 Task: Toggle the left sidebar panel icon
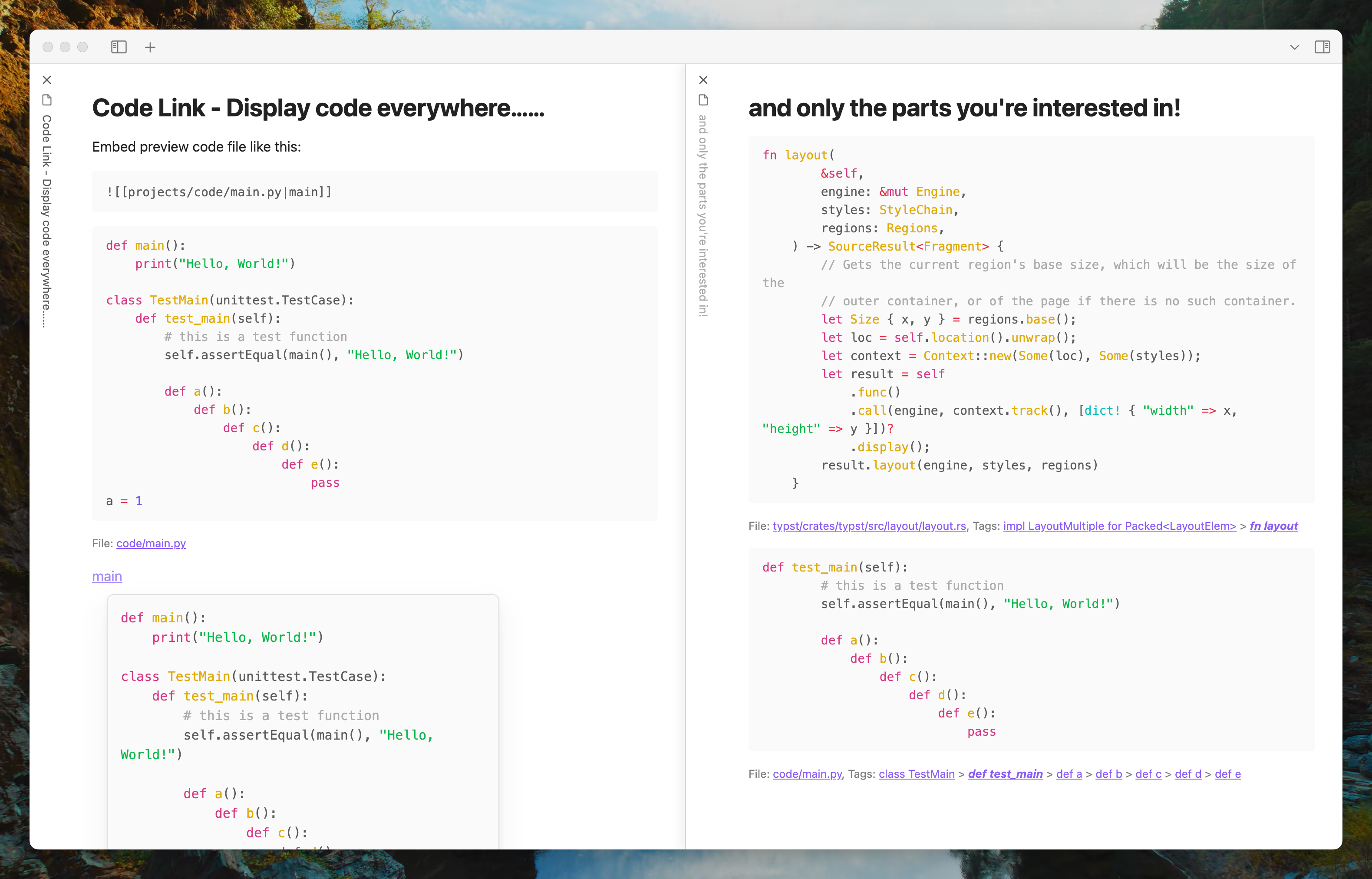pos(119,47)
